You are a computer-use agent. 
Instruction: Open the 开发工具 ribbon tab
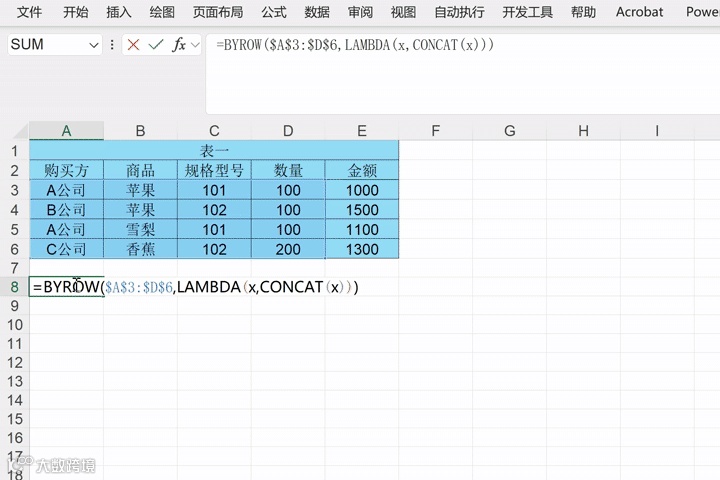pos(527,12)
